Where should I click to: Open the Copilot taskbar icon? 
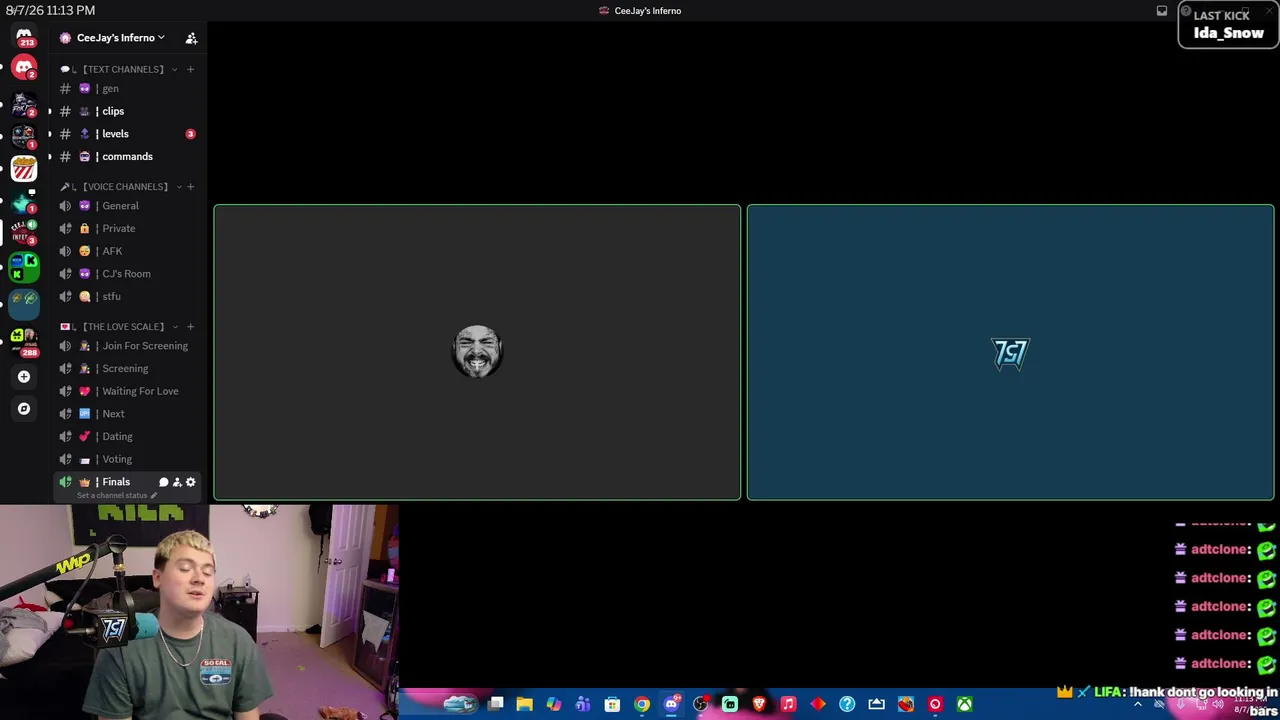tap(553, 705)
